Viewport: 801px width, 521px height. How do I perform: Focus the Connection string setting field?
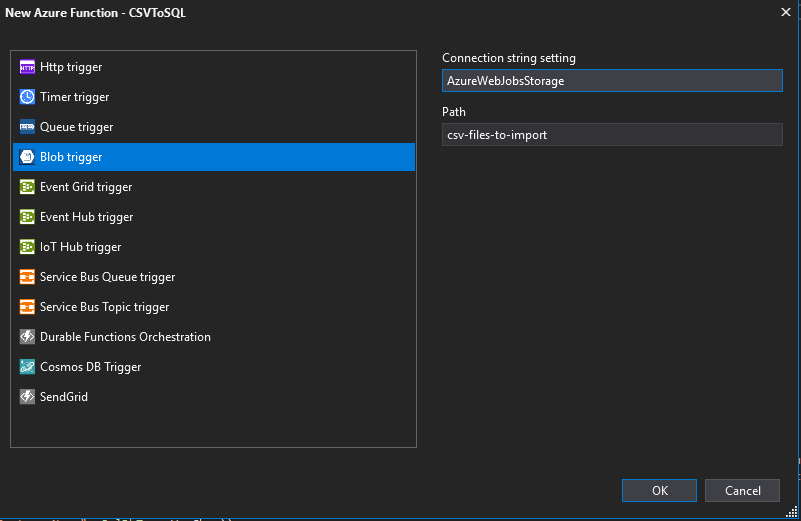tap(612, 81)
